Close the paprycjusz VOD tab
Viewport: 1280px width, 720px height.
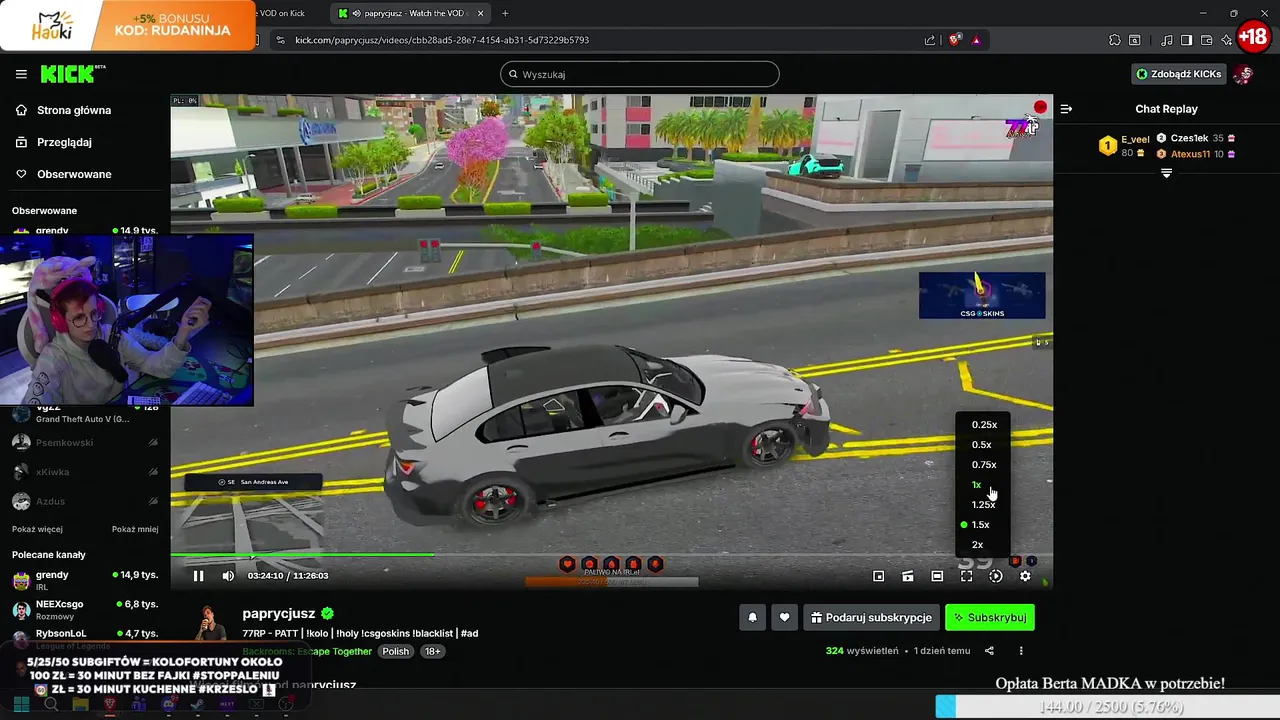(481, 13)
